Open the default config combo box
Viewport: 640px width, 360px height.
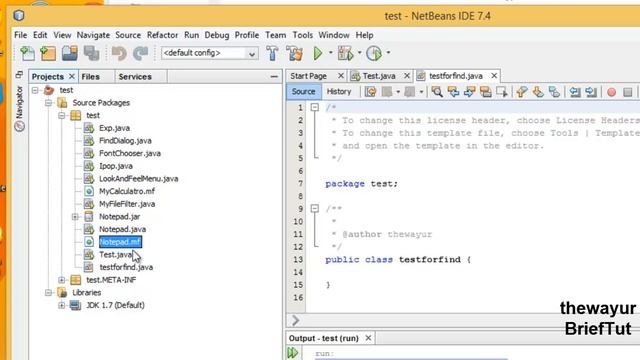210,53
